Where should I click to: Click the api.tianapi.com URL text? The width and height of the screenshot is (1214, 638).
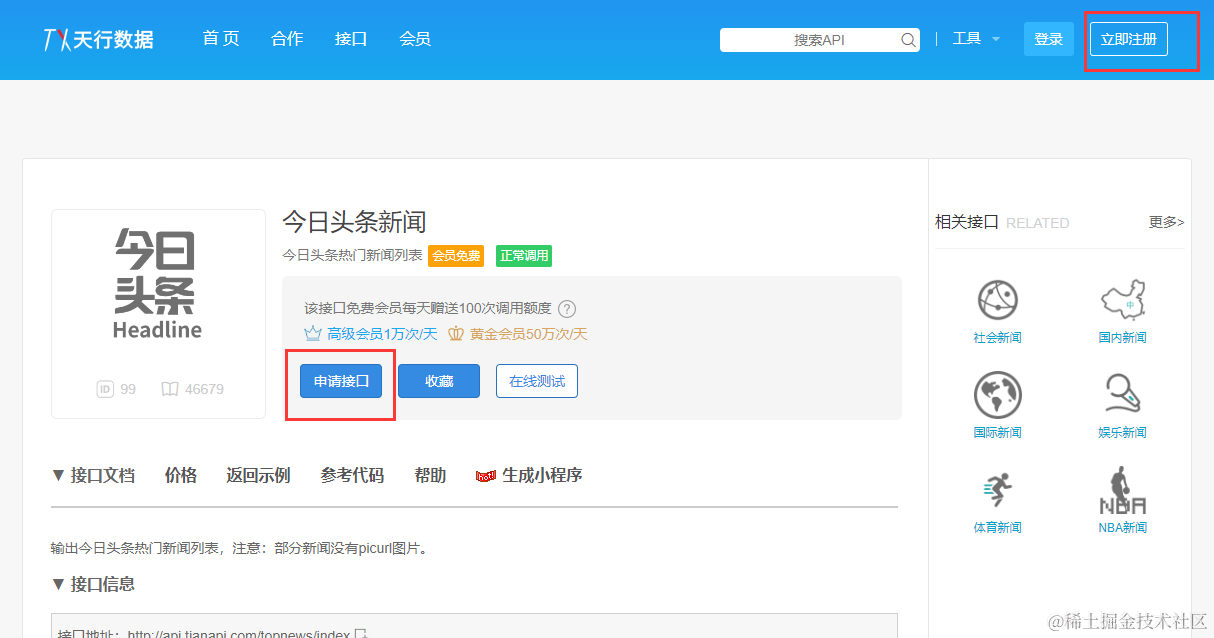click(x=239, y=633)
